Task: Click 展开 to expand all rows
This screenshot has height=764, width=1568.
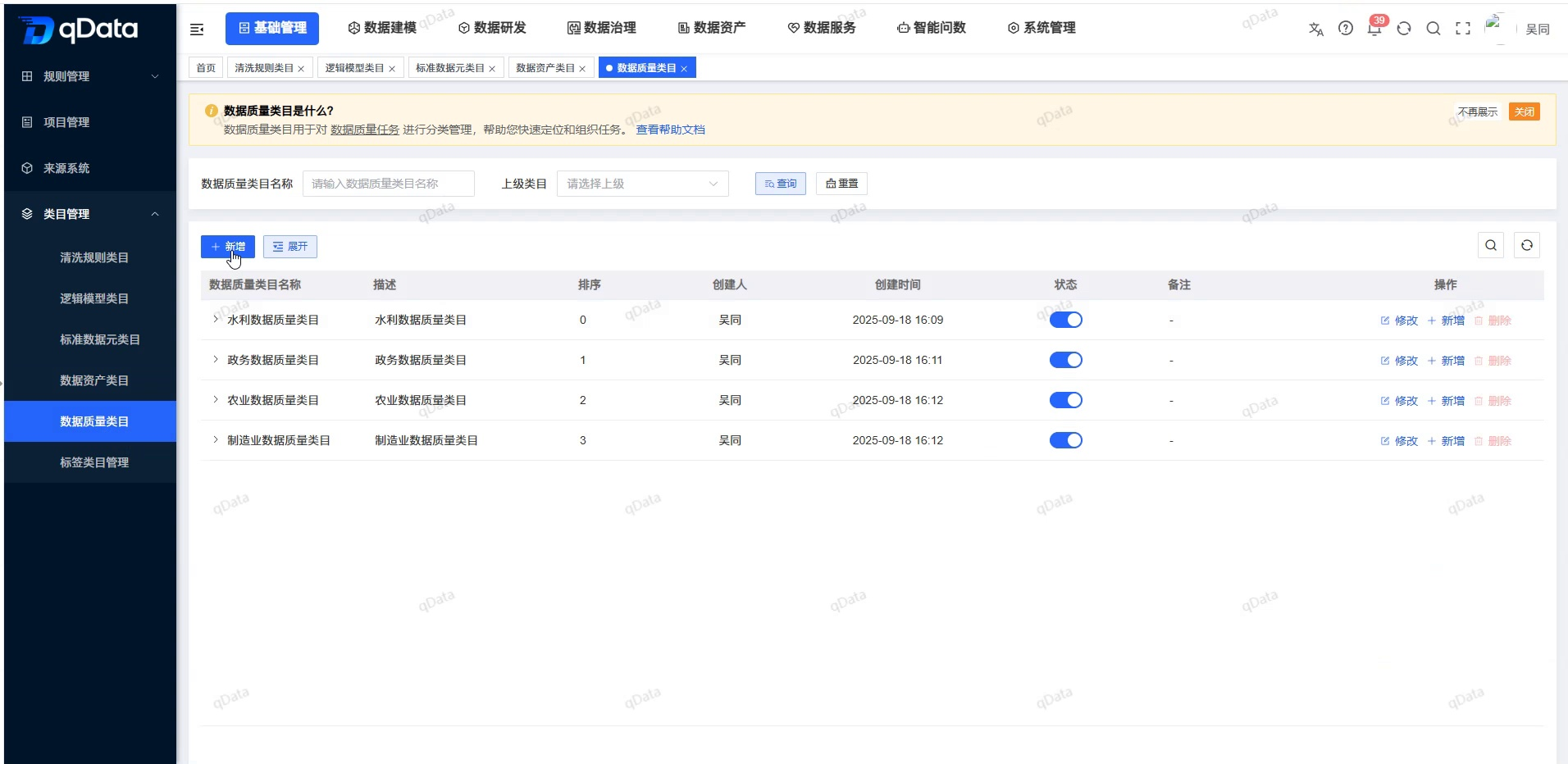Action: 290,247
